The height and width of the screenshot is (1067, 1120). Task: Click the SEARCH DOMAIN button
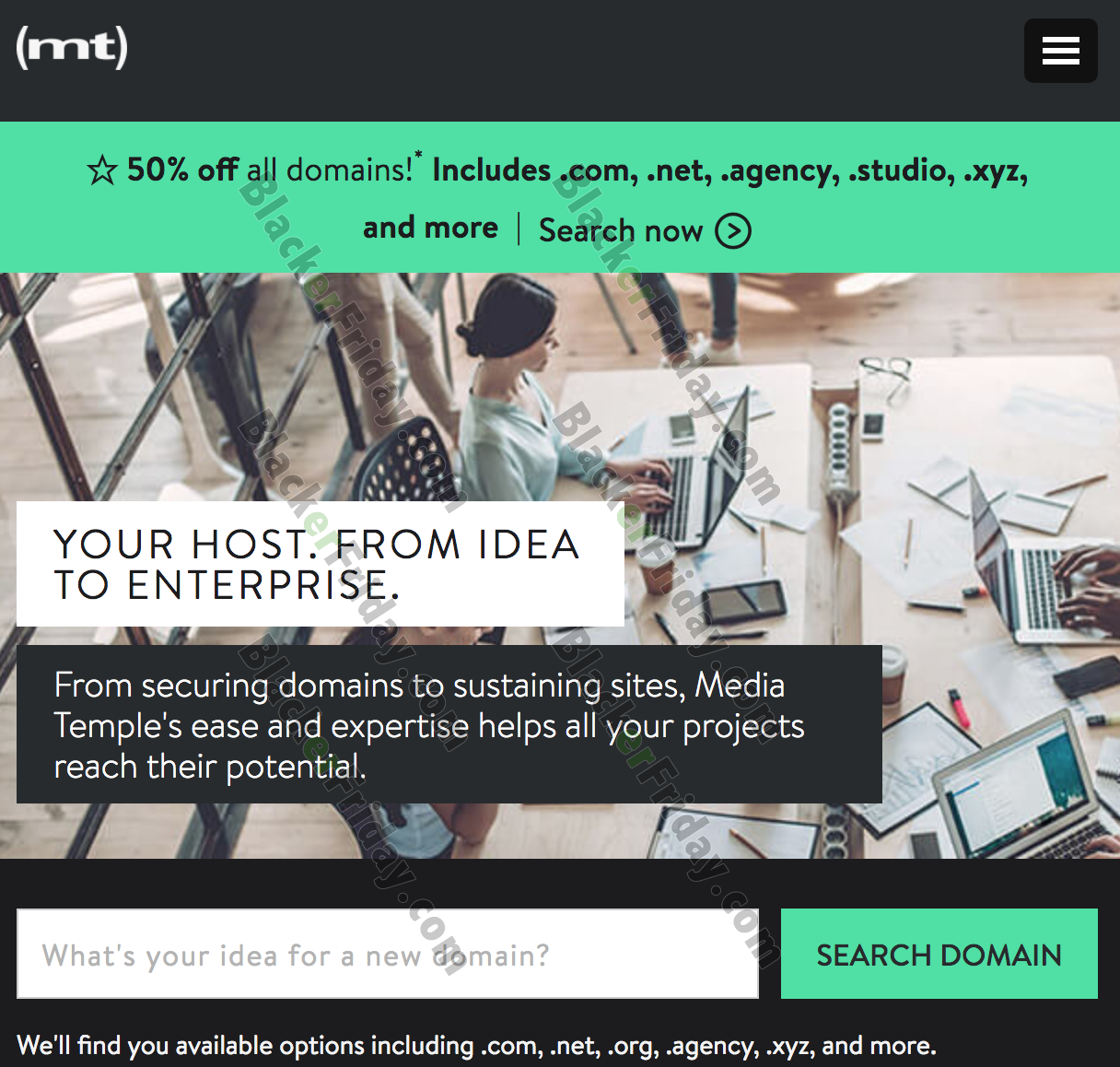point(939,954)
